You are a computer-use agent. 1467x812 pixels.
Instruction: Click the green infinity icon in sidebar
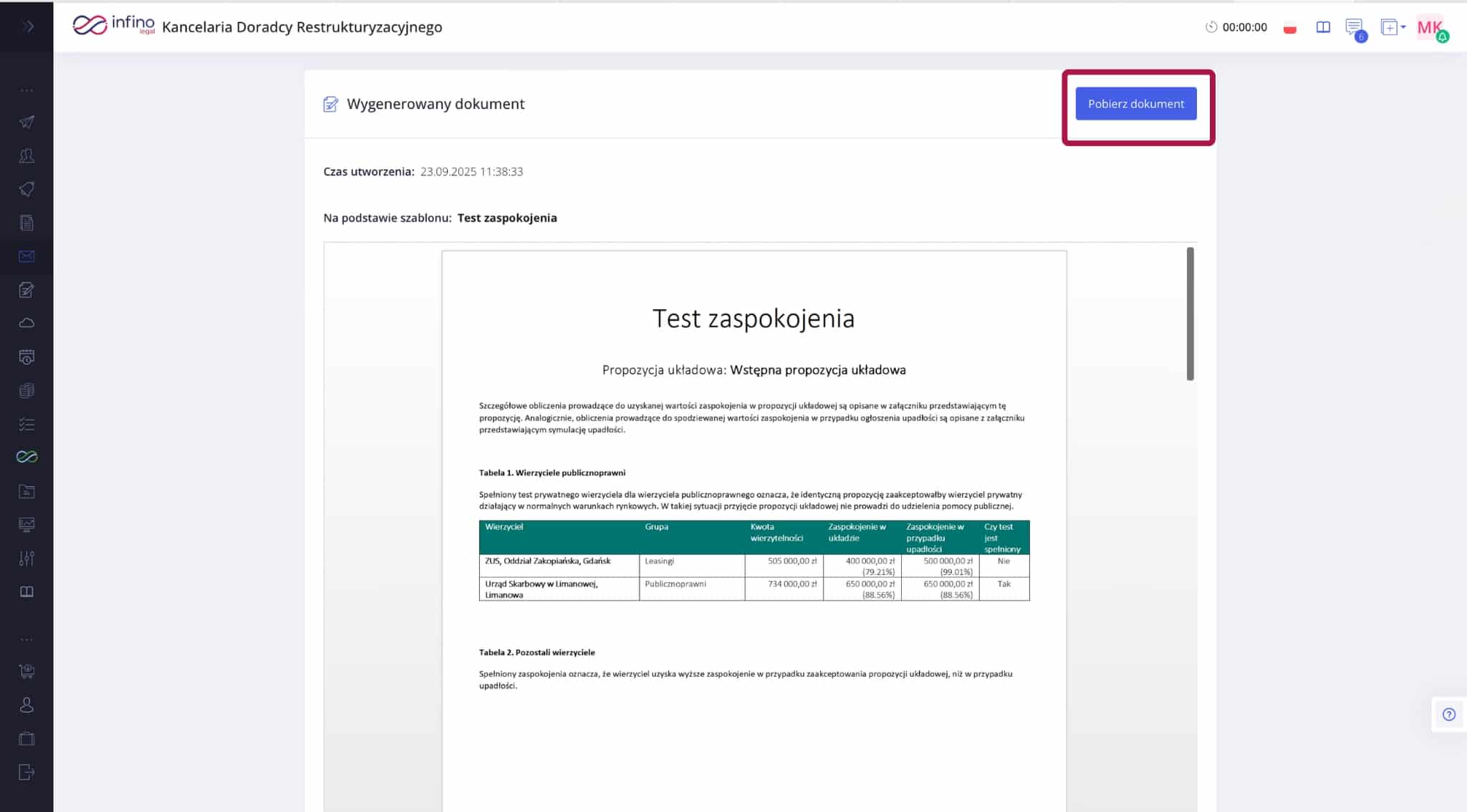pyautogui.click(x=27, y=457)
